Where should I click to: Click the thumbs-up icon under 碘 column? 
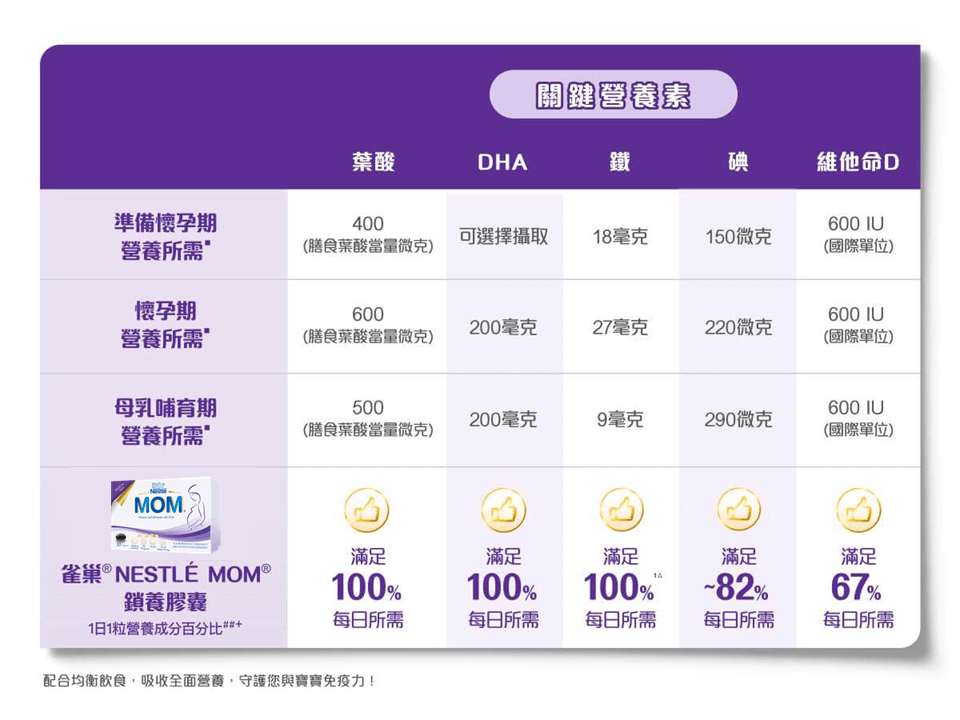click(x=738, y=510)
